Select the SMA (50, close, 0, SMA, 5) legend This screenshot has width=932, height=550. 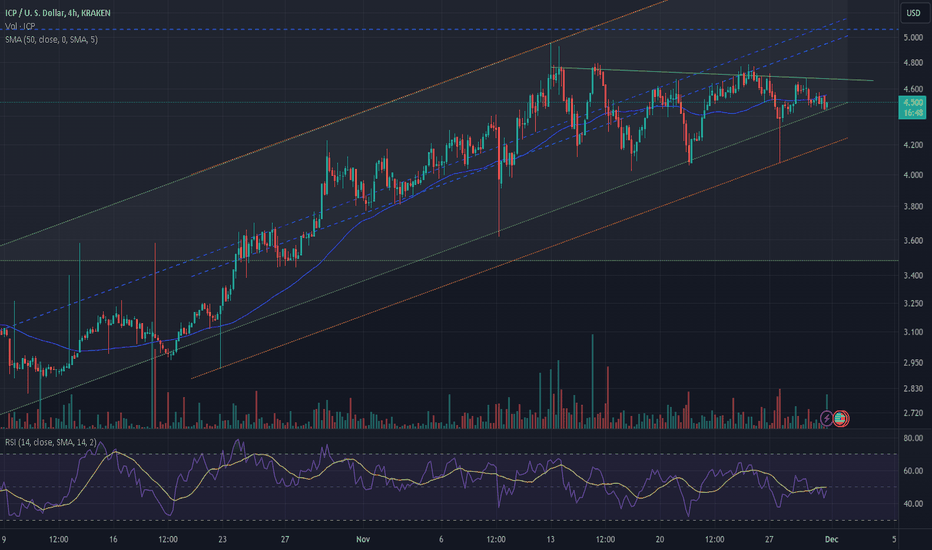[51, 39]
